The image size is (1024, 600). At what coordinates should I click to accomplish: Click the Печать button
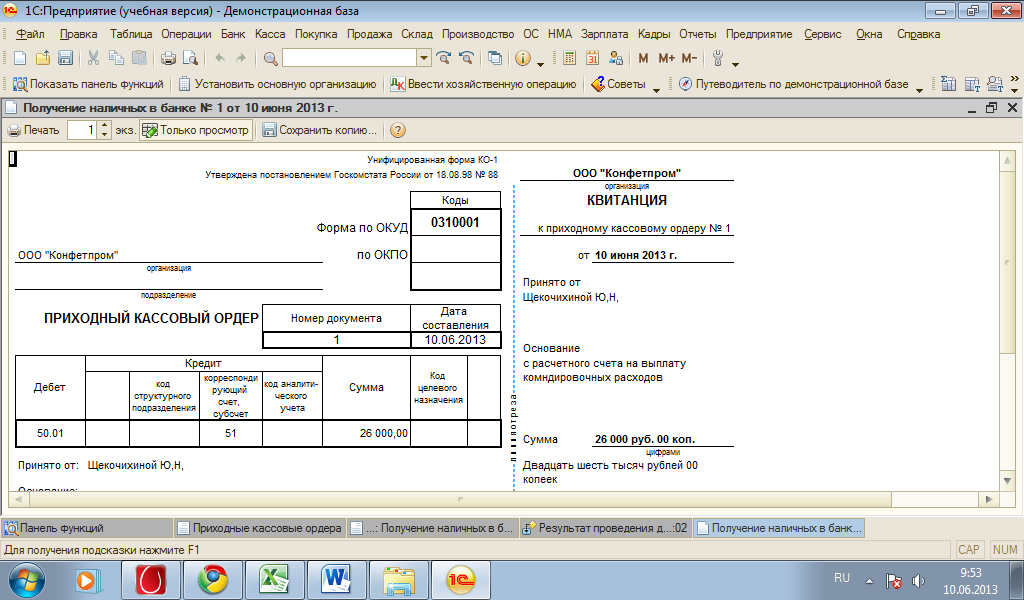pos(33,130)
